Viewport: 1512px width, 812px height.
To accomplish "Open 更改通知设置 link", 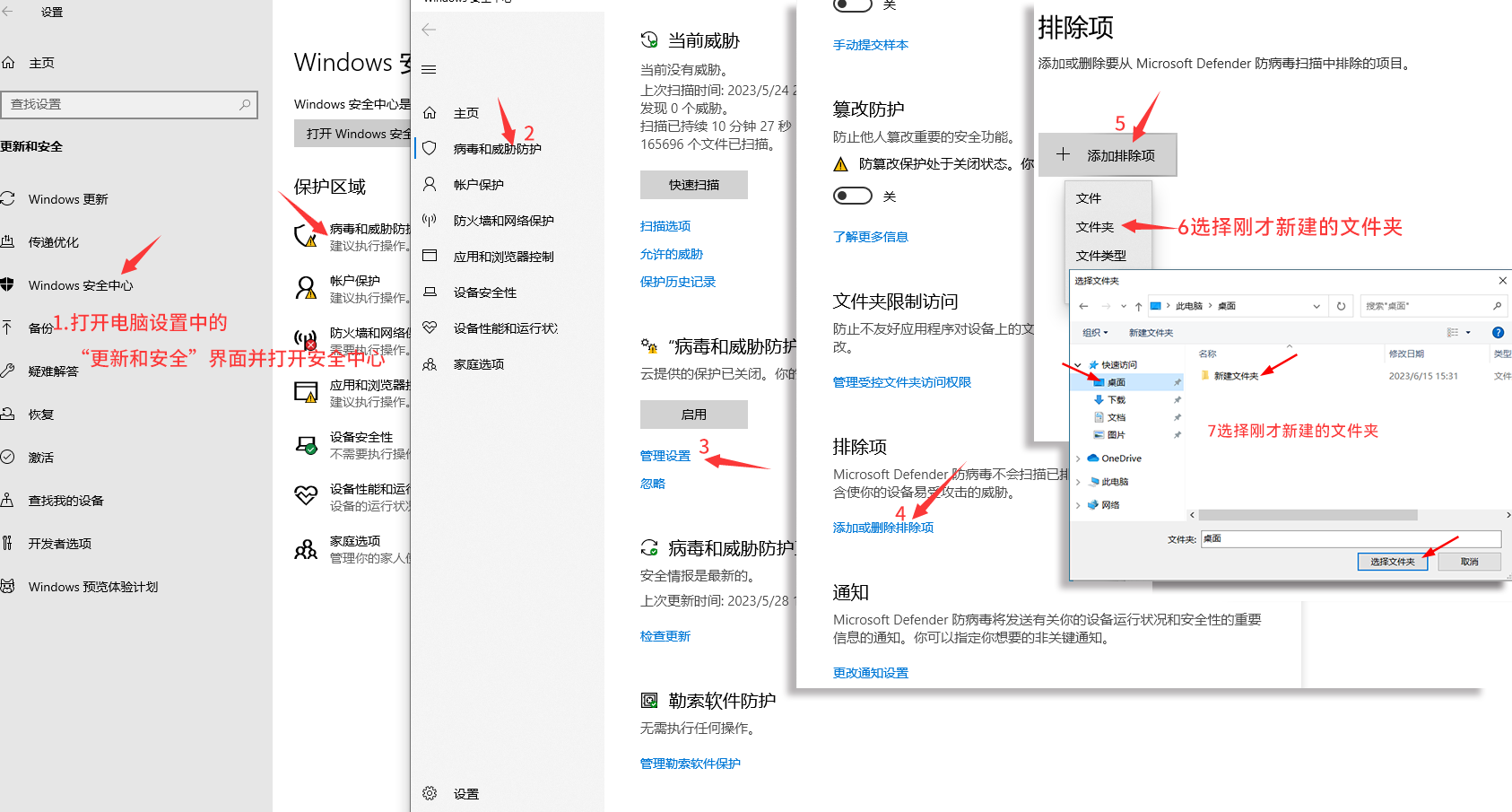I will tap(871, 673).
